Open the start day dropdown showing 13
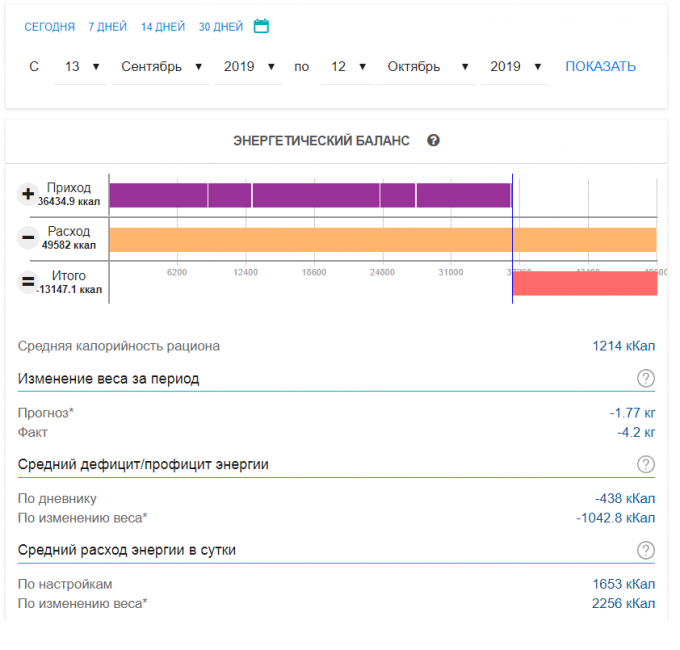 click(81, 67)
